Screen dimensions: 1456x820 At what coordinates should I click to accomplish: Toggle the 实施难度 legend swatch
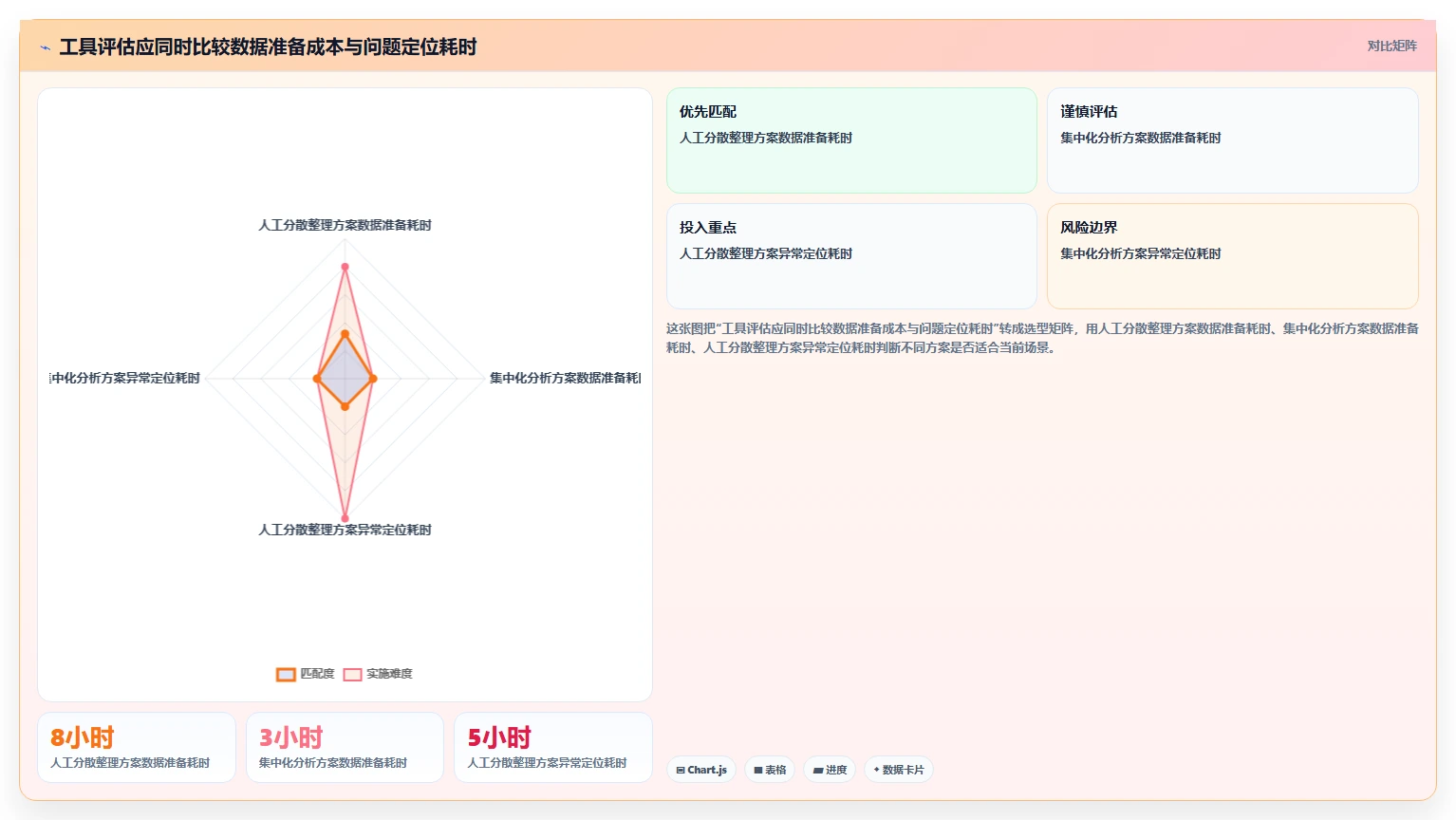click(352, 674)
